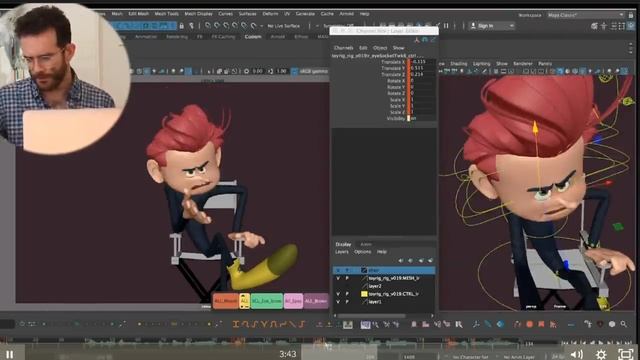
Task: Click the Translate X value field
Action: [423, 62]
